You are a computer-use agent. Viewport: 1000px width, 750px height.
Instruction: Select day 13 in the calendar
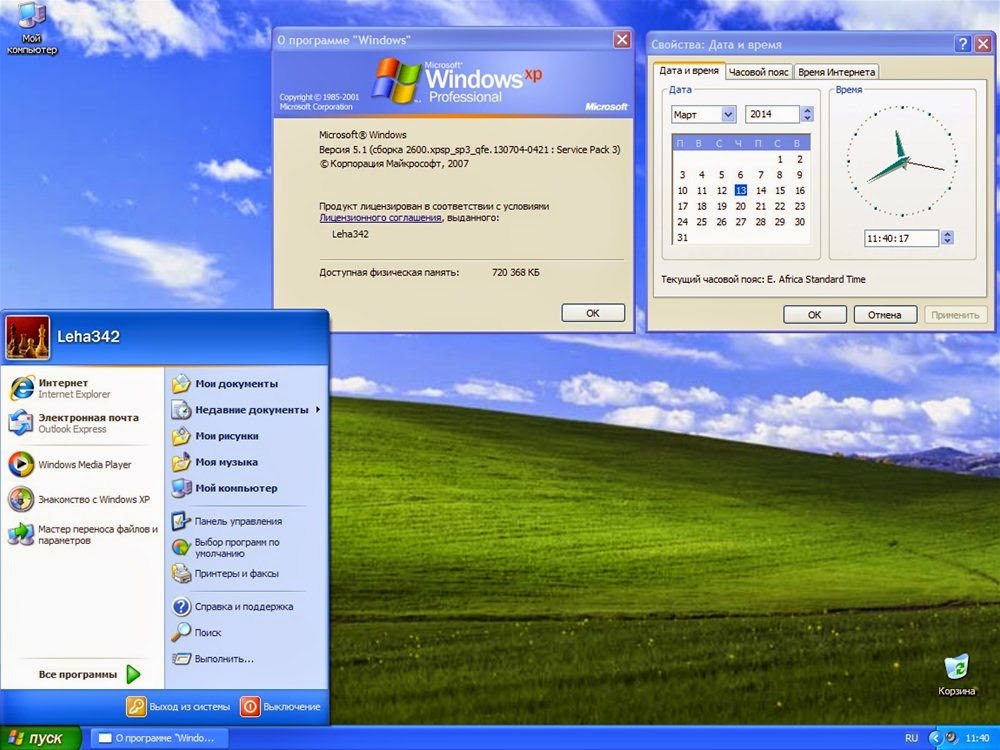coord(740,191)
